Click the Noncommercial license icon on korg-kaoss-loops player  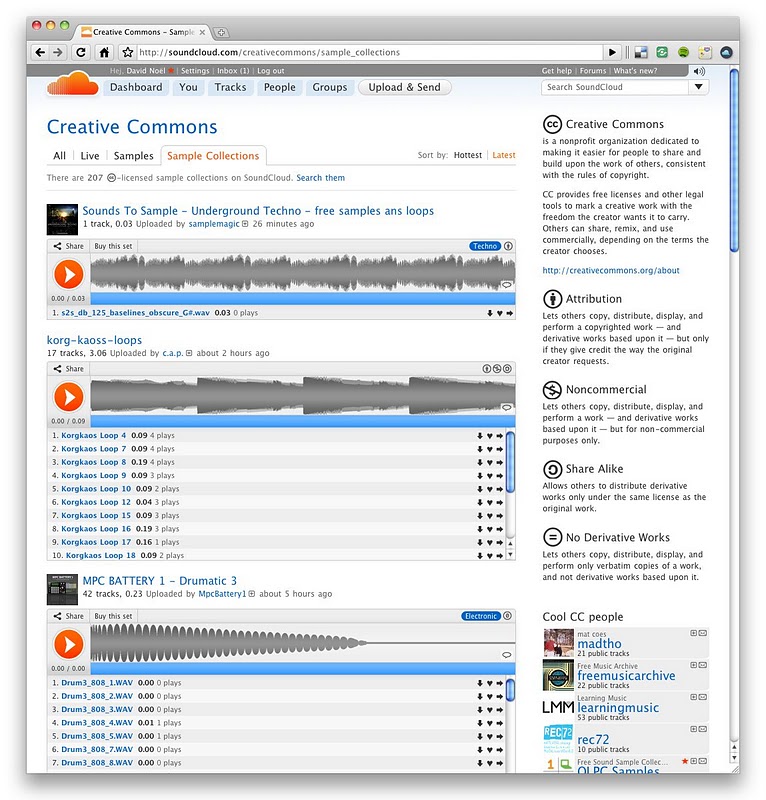497,369
